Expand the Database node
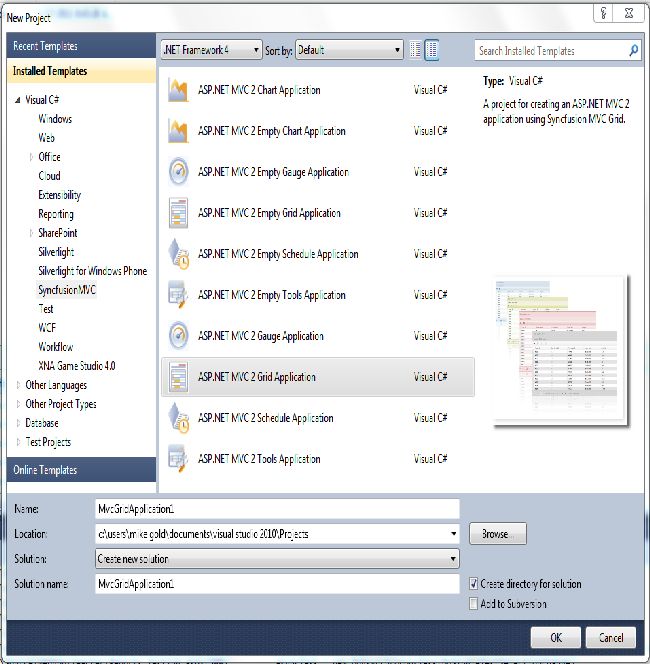Viewport: 650px width, 664px height. click(18, 423)
